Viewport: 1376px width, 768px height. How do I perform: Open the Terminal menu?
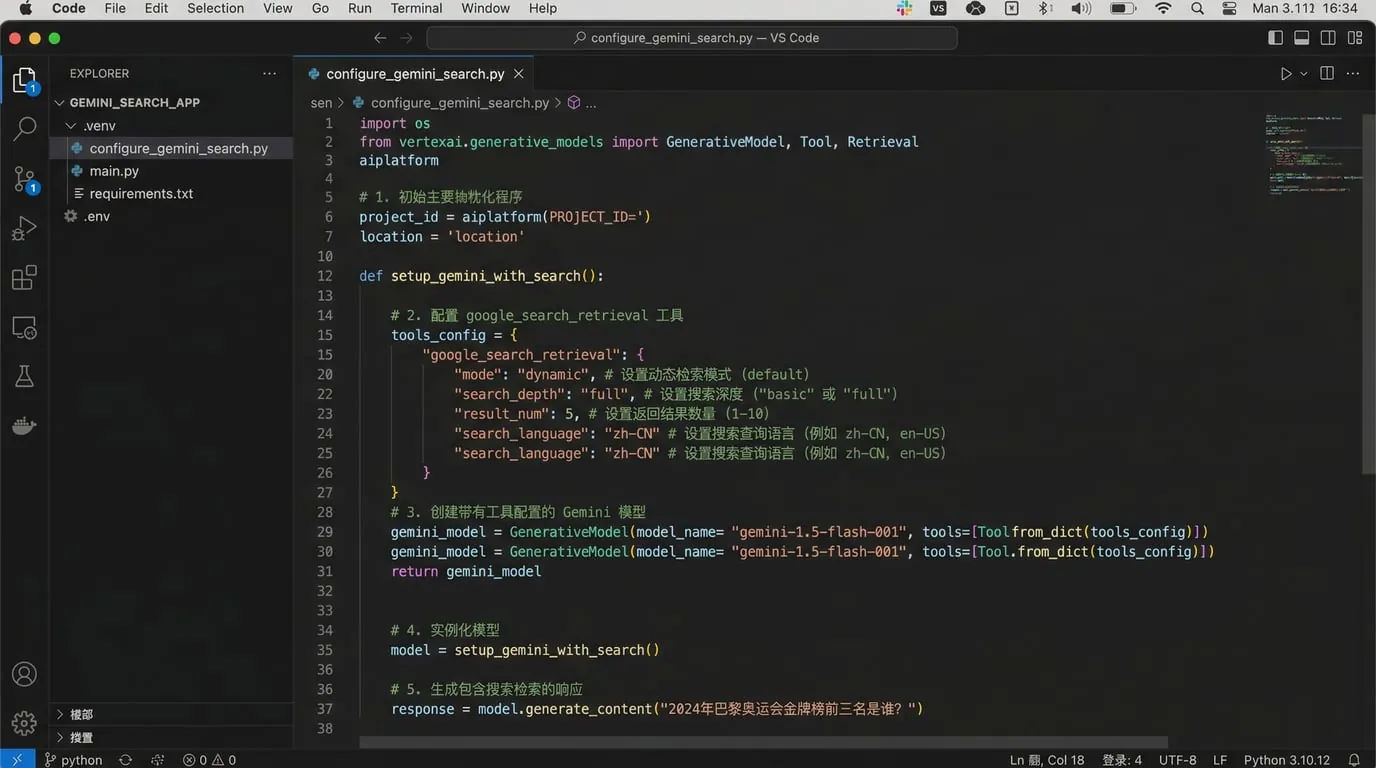[x=416, y=8]
